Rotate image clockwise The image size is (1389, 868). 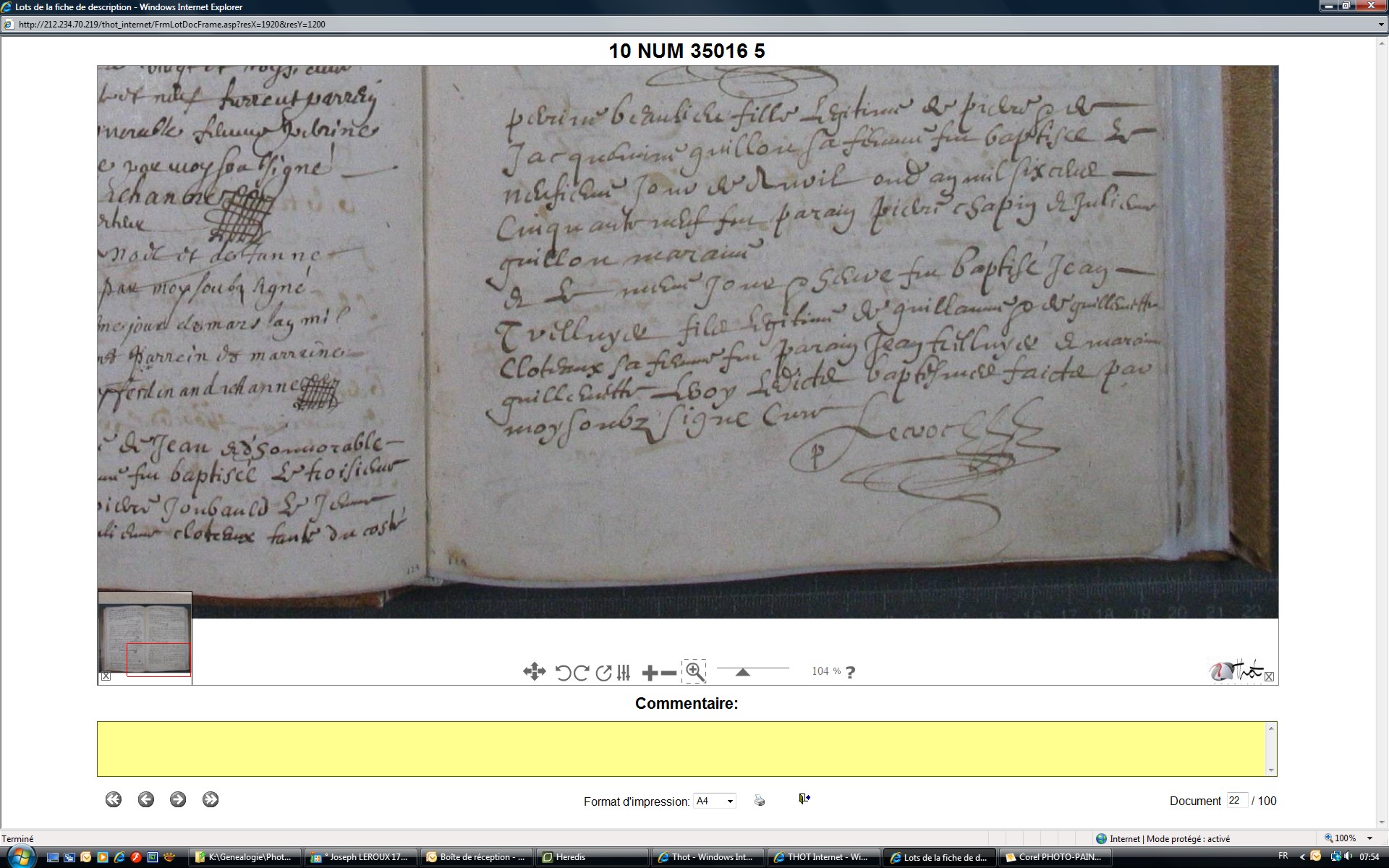(x=581, y=673)
